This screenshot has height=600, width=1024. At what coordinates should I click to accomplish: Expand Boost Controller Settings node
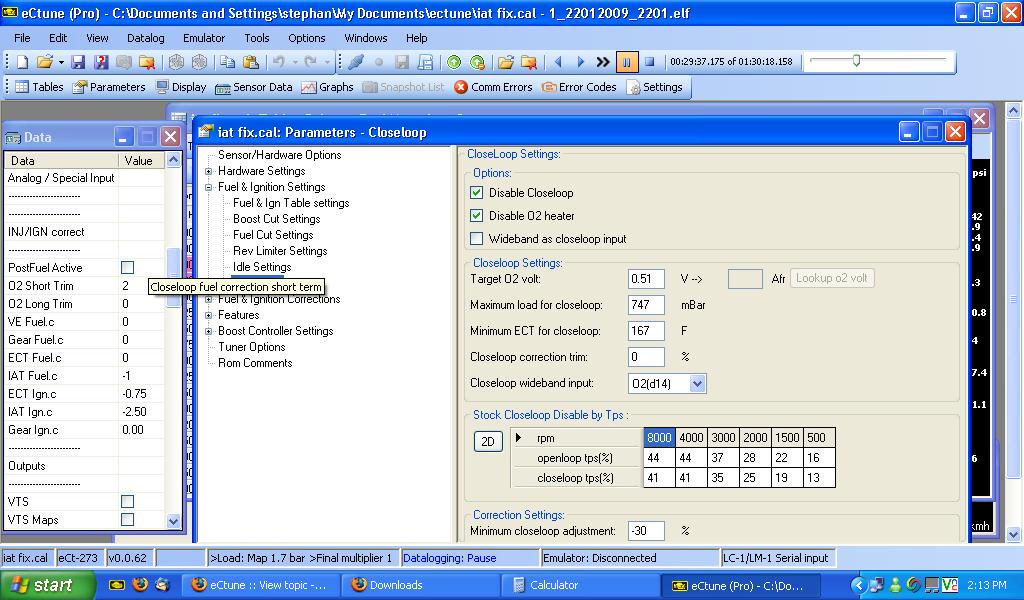[x=208, y=332]
